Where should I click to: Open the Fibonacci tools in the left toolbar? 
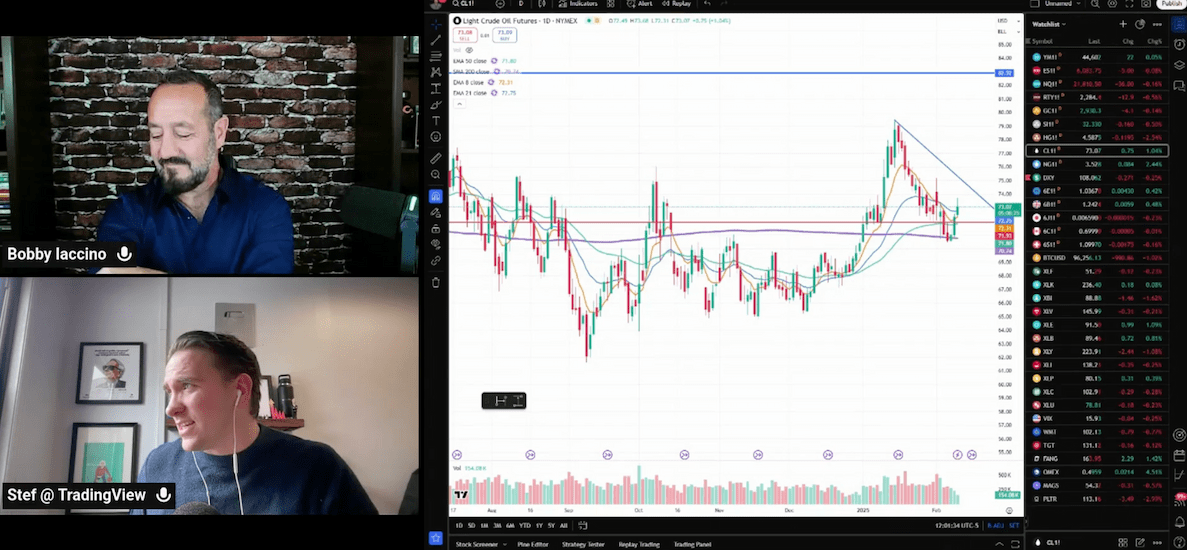pyautogui.click(x=436, y=56)
